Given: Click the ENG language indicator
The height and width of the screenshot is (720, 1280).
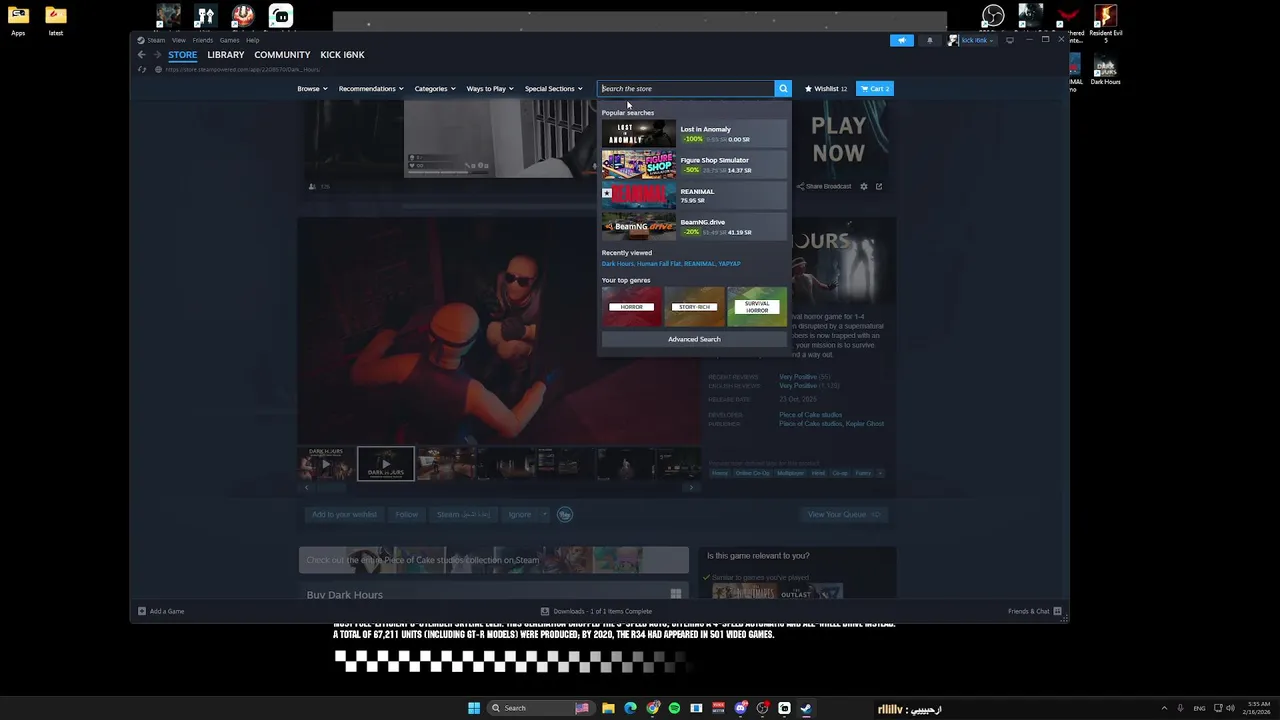Looking at the screenshot, I should pyautogui.click(x=1199, y=708).
